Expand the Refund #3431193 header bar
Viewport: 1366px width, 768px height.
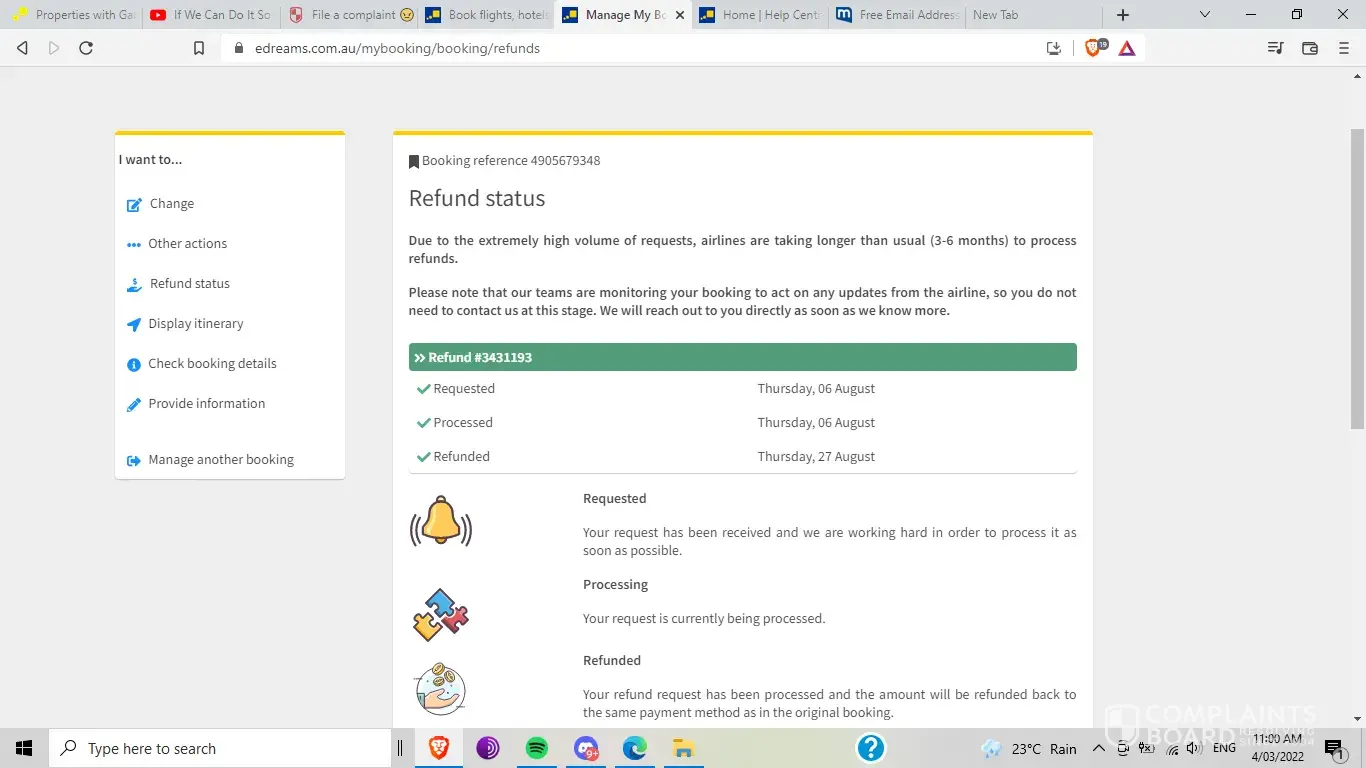[x=742, y=357]
